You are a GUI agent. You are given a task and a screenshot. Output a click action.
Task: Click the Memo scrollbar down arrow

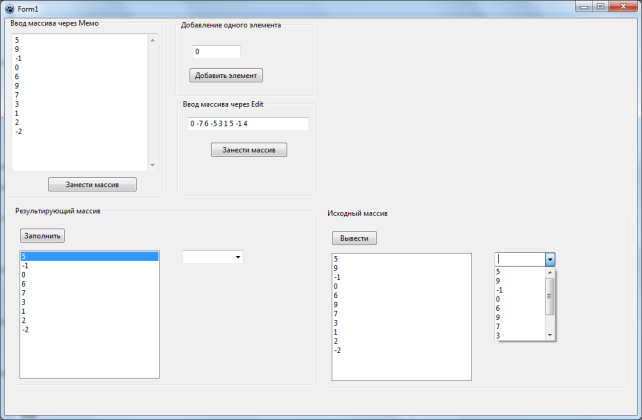[x=152, y=165]
